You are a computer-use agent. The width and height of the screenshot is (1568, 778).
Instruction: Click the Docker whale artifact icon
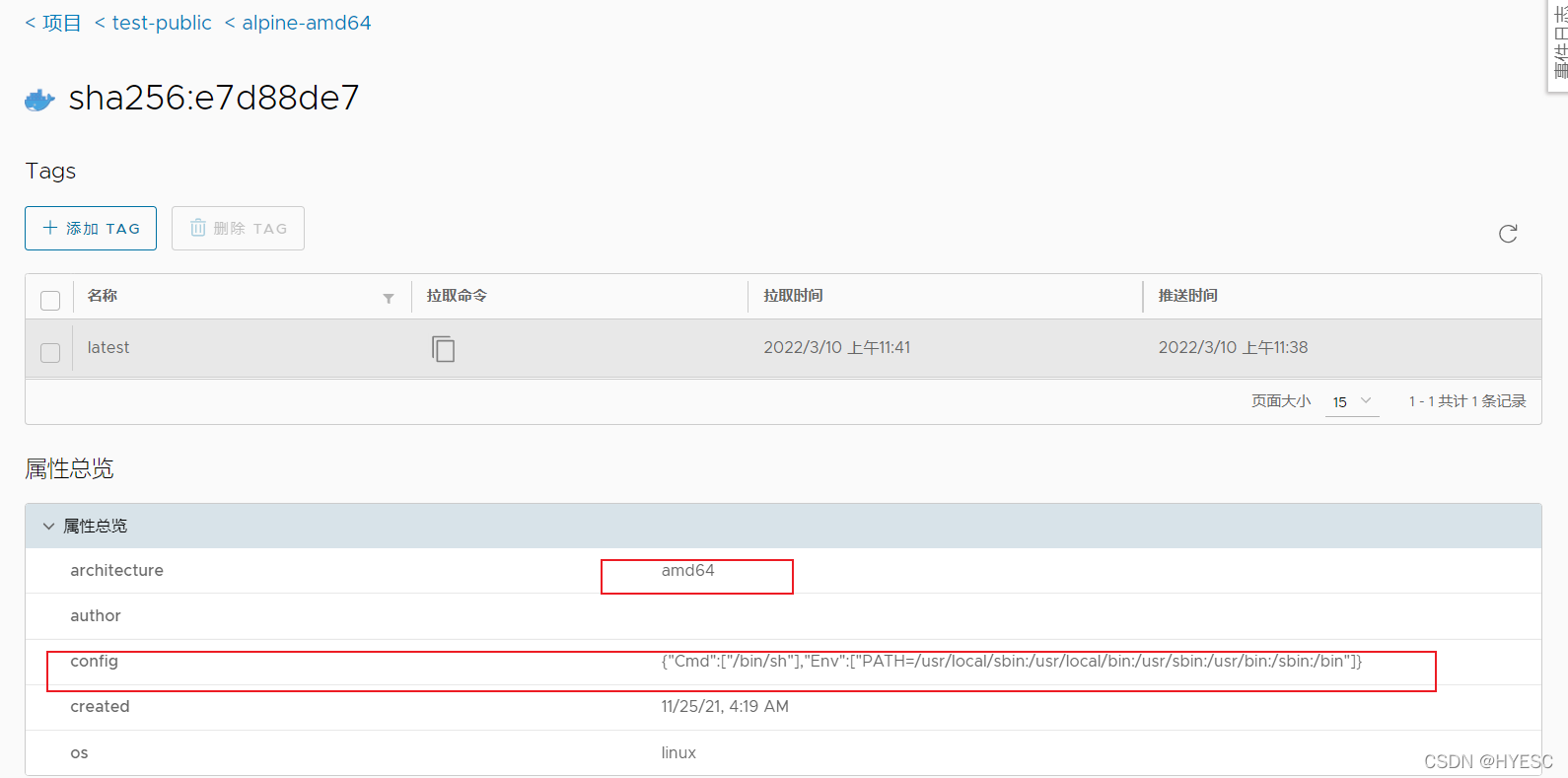click(x=39, y=100)
